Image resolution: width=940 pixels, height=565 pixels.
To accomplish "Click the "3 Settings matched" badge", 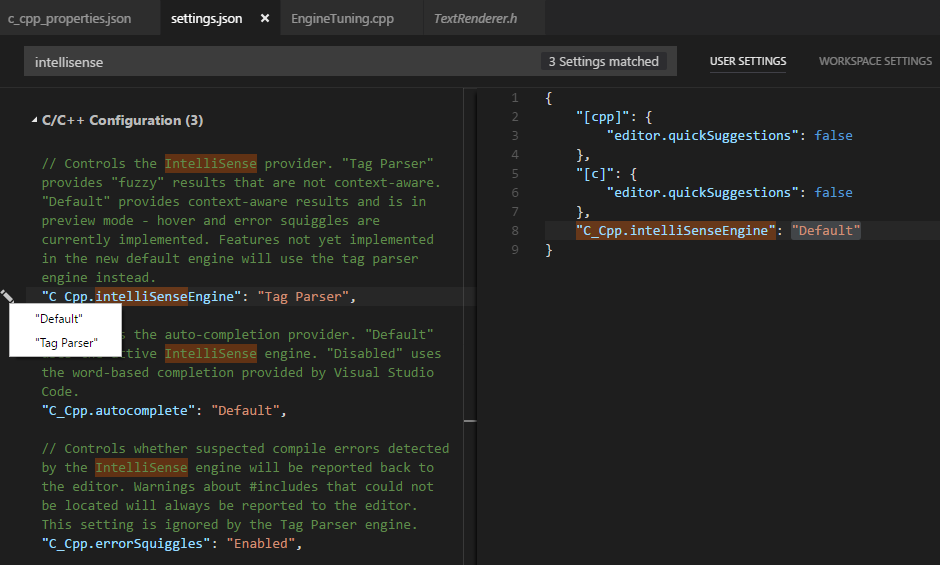I will [603, 62].
